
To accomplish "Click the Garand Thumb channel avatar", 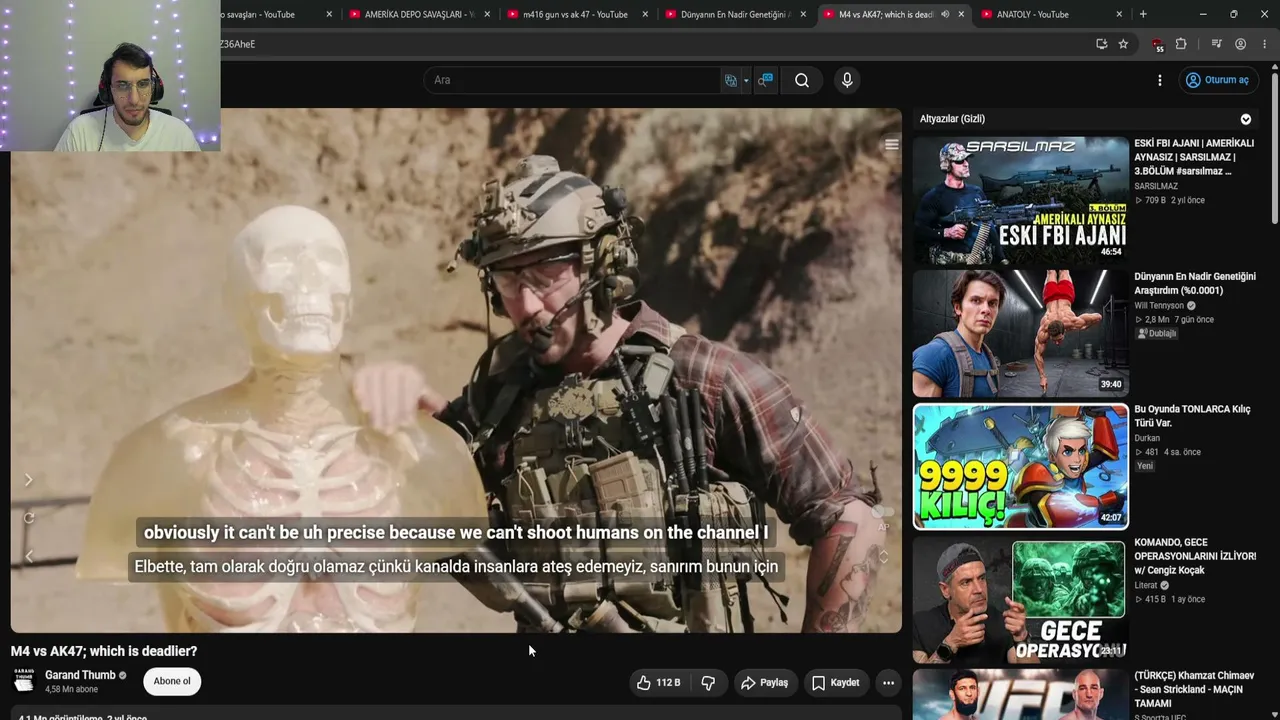I will 23,682.
